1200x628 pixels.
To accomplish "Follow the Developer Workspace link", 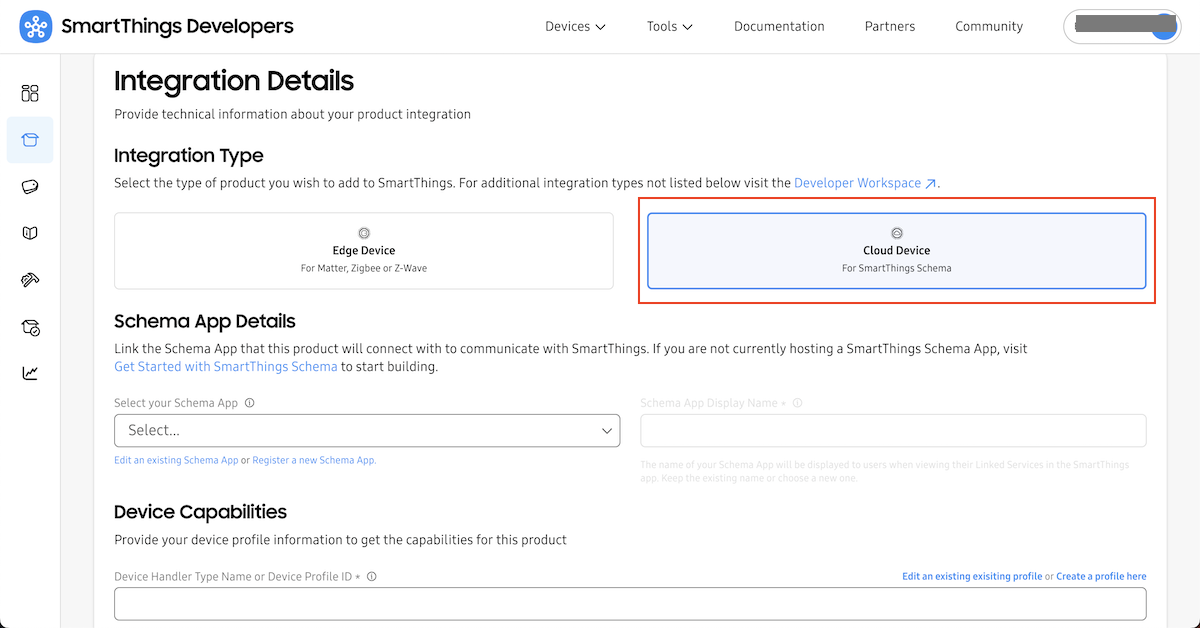I will tap(857, 184).
